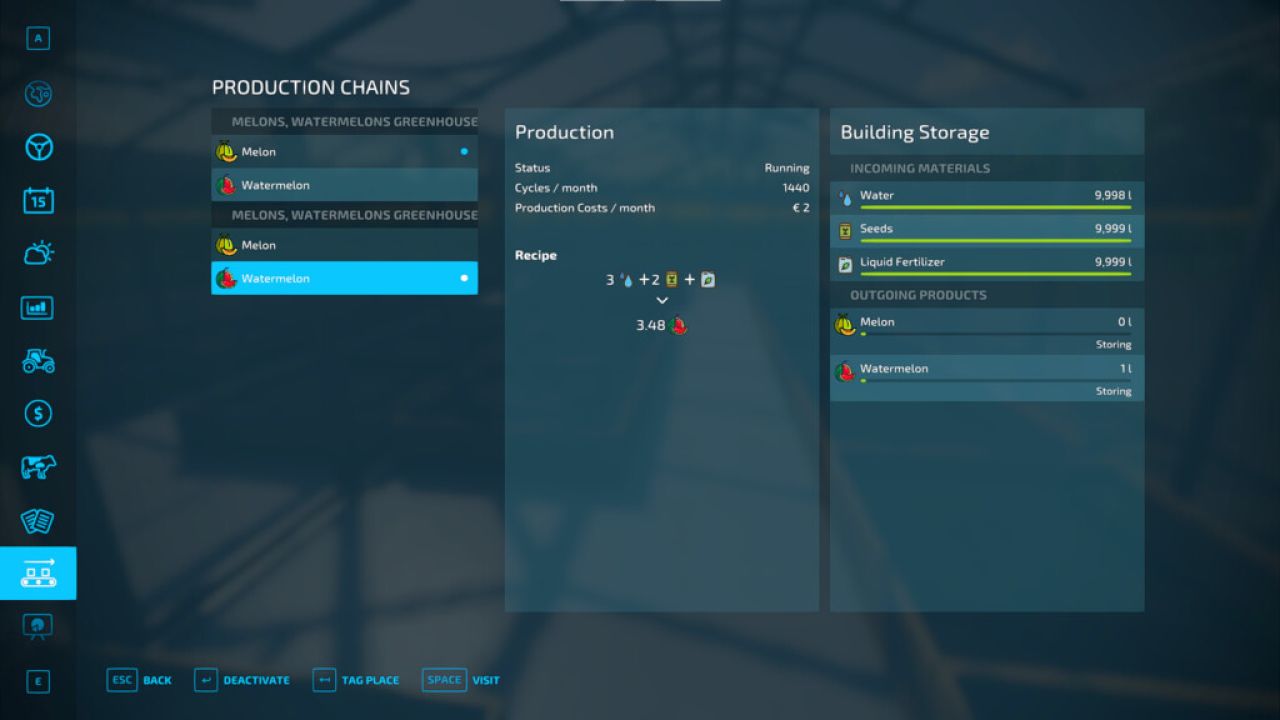Click the ESC Back button

click(139, 680)
